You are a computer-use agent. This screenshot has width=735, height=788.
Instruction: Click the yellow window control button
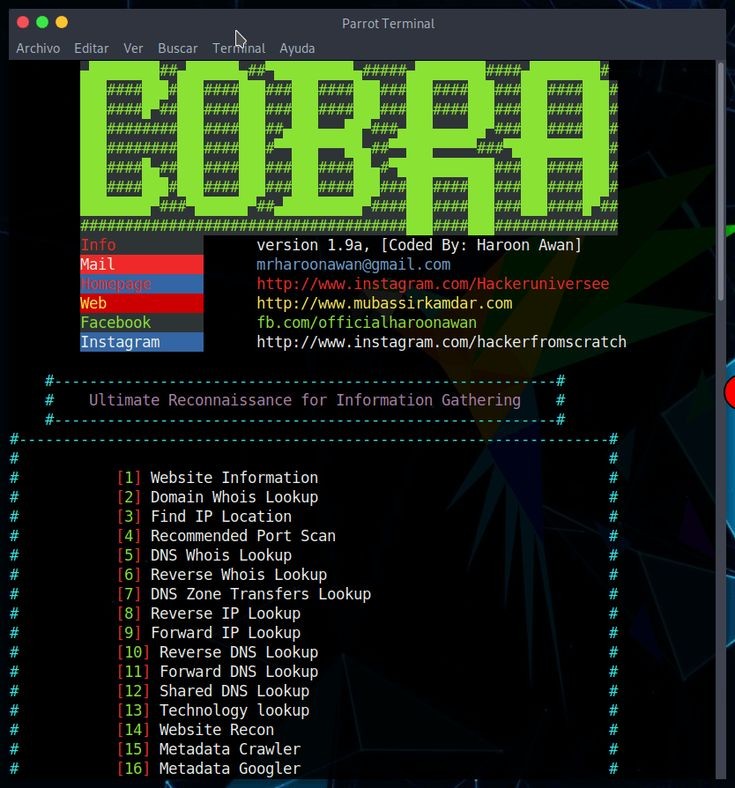point(62,22)
